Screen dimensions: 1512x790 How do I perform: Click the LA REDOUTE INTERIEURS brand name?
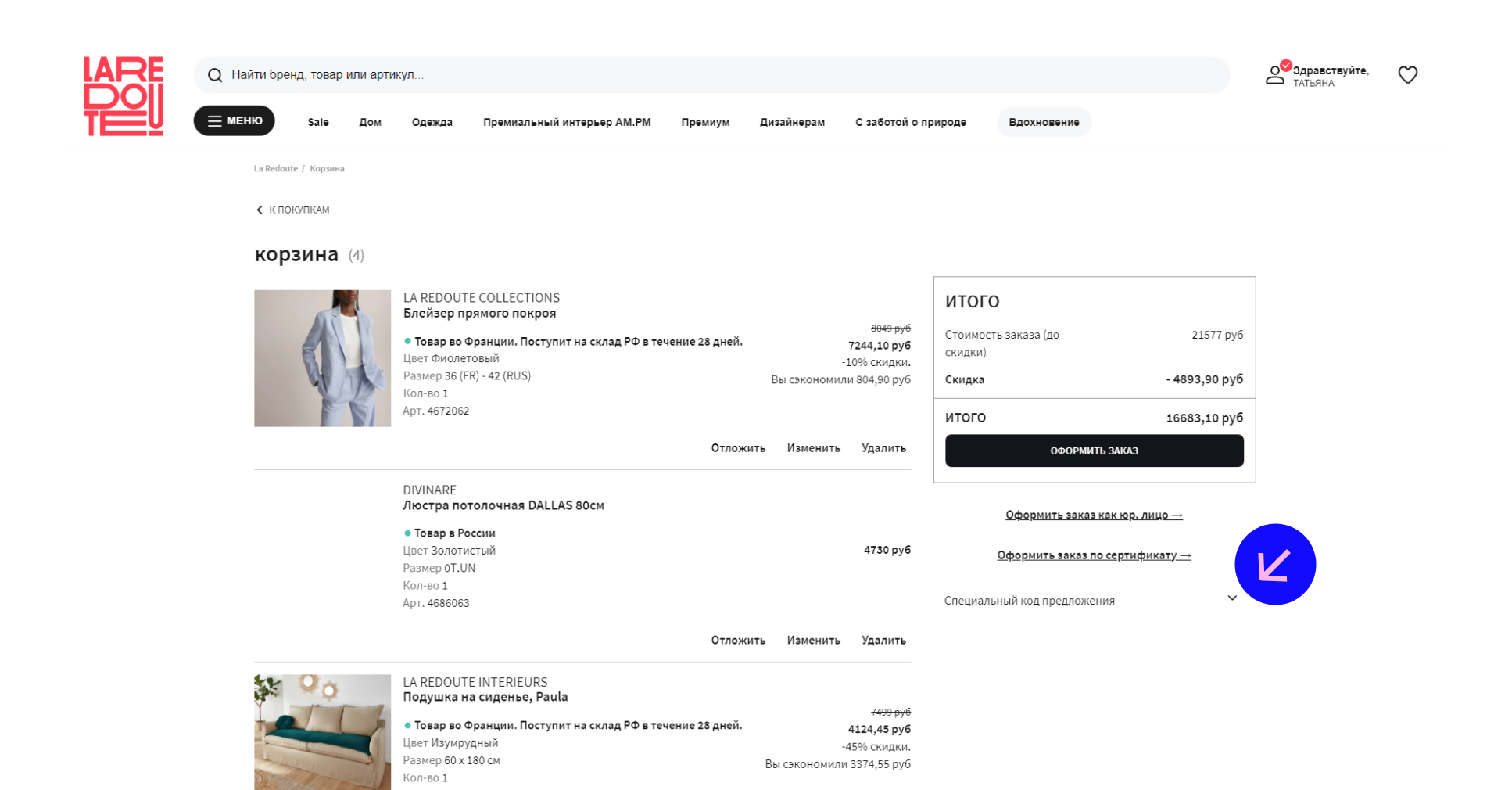(475, 682)
